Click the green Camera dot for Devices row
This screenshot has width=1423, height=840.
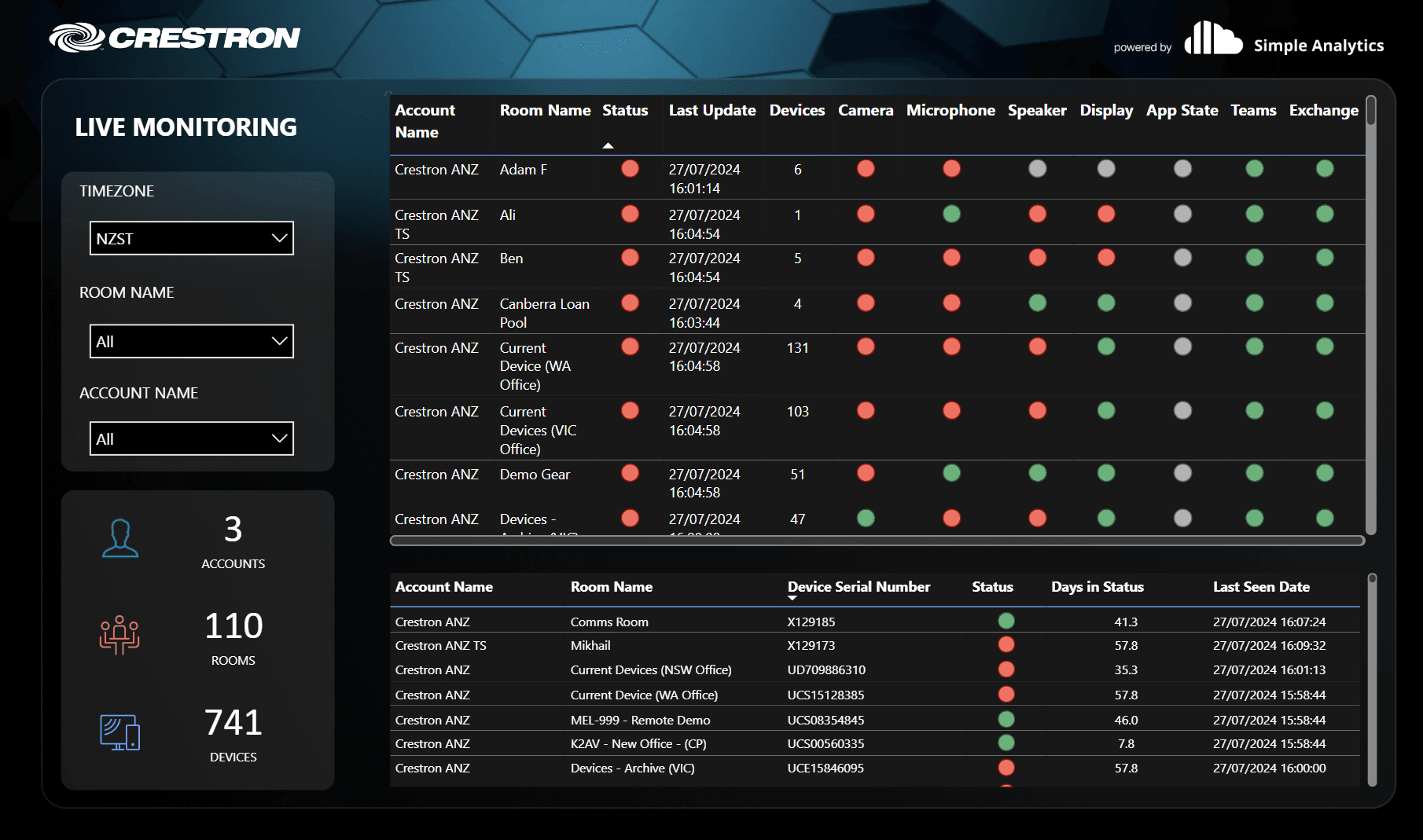tap(866, 518)
